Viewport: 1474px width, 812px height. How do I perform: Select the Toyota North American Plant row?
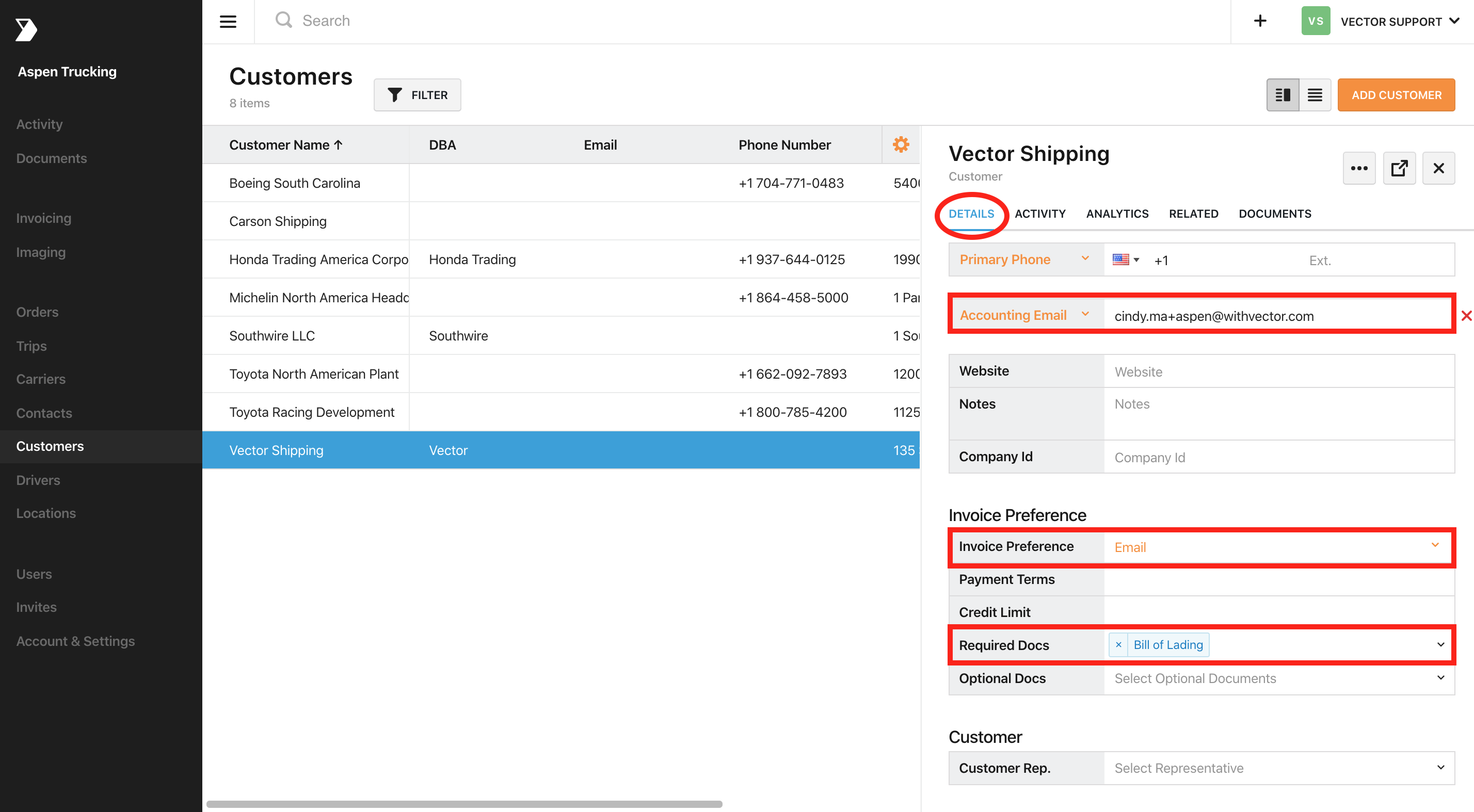[x=561, y=374]
